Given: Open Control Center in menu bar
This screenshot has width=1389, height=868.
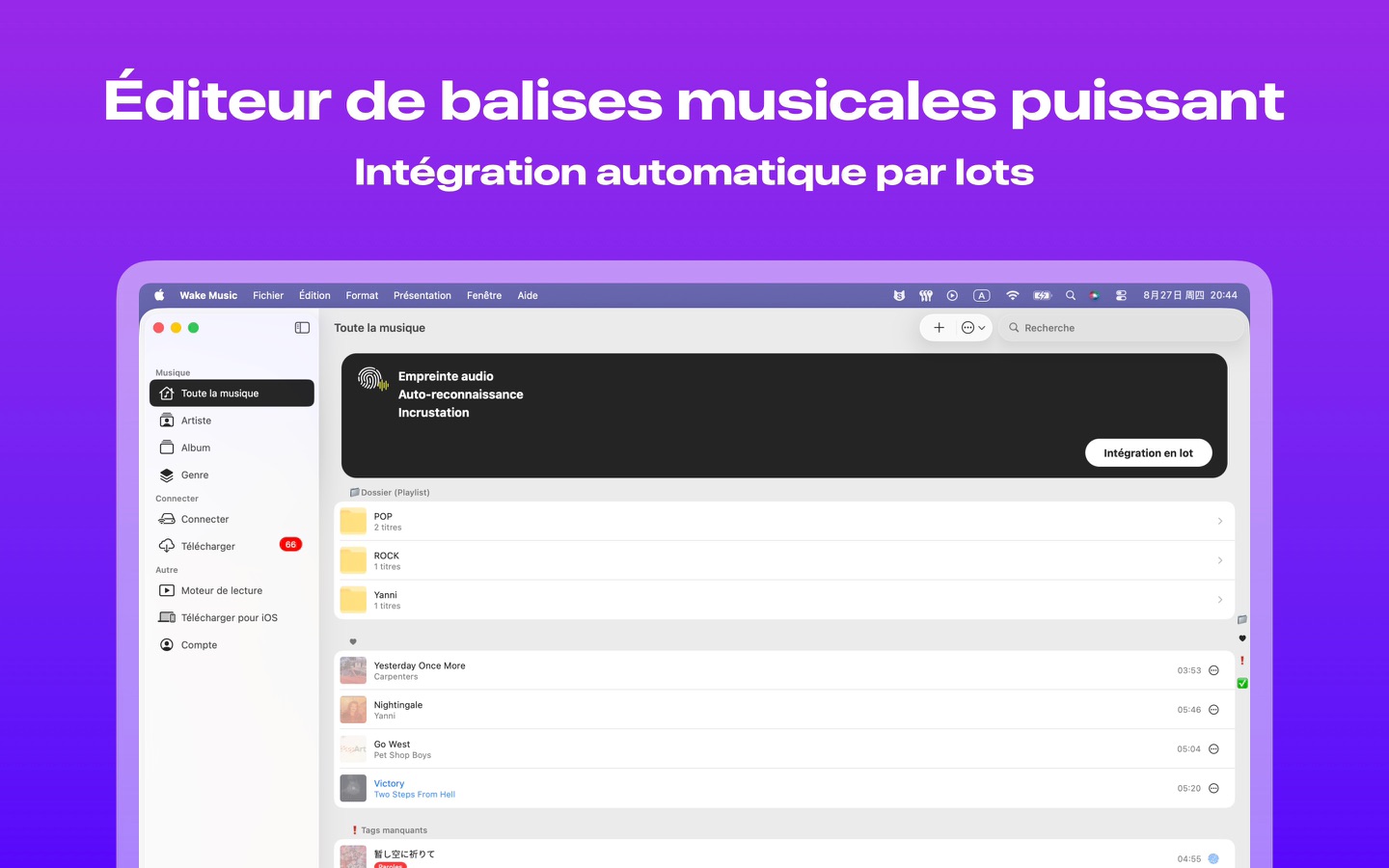Looking at the screenshot, I should click(1121, 296).
